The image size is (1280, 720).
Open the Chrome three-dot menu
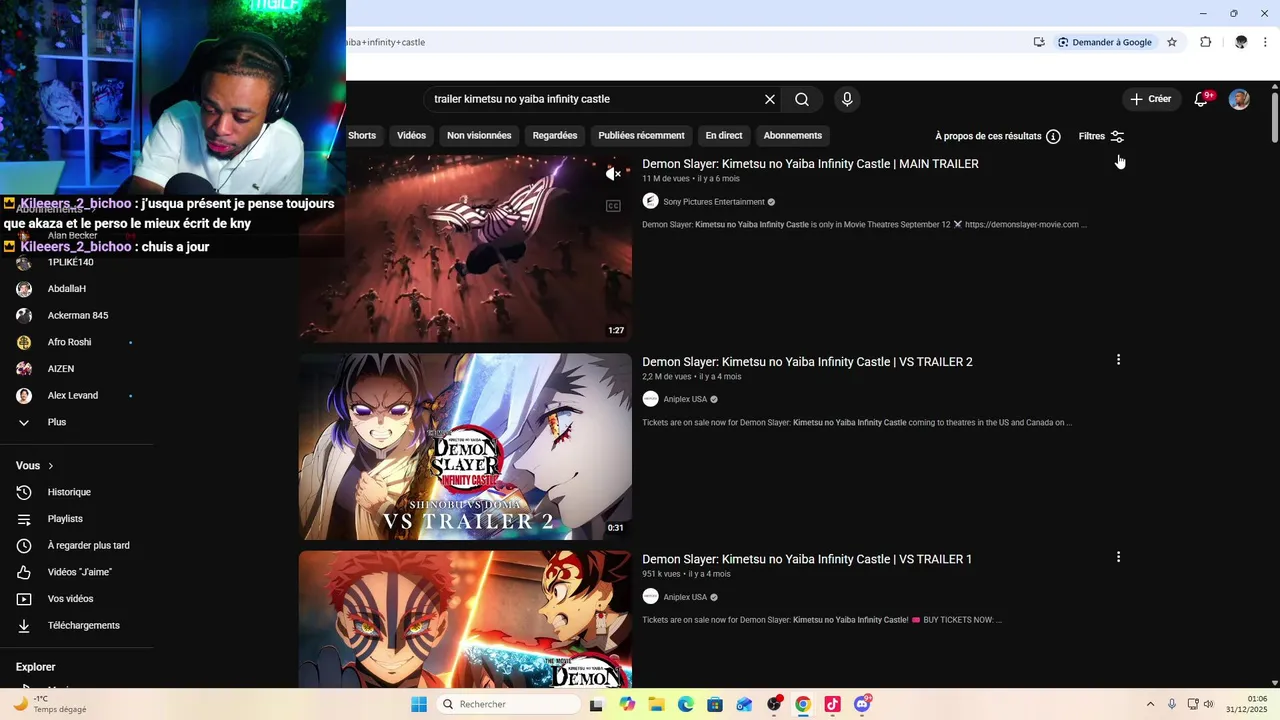click(1265, 42)
